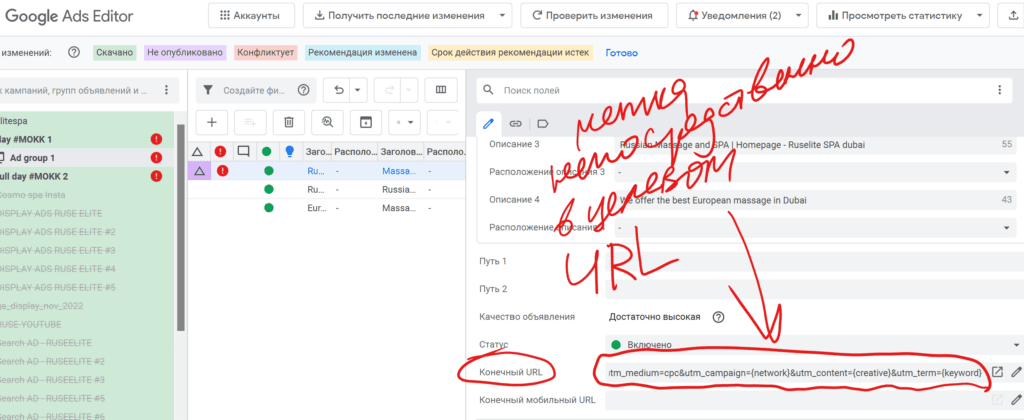Click the Конечный URL input field
Screen dimensions: 1024x420
click(794, 372)
